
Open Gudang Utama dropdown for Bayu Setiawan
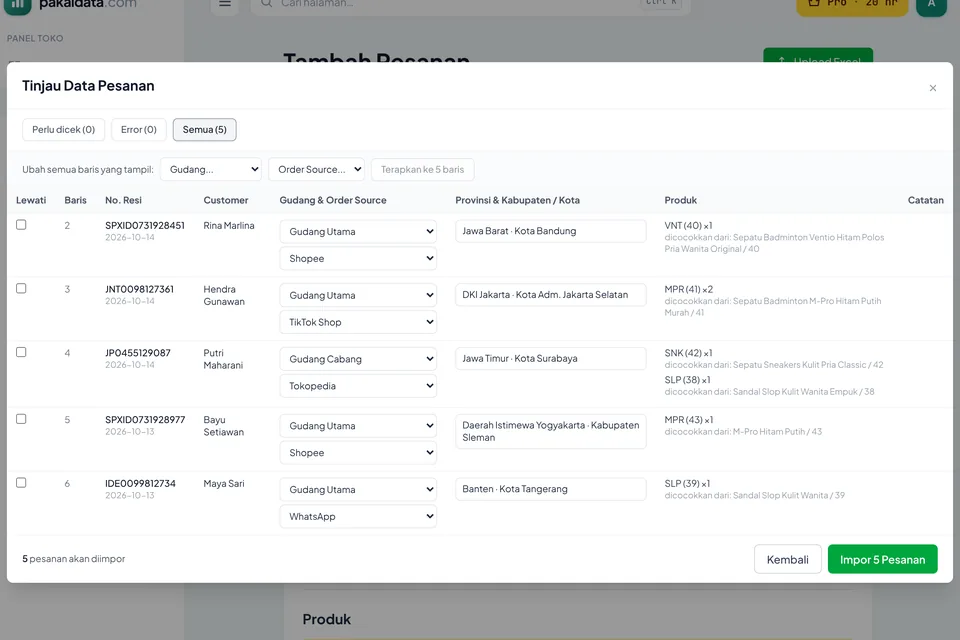(x=358, y=426)
